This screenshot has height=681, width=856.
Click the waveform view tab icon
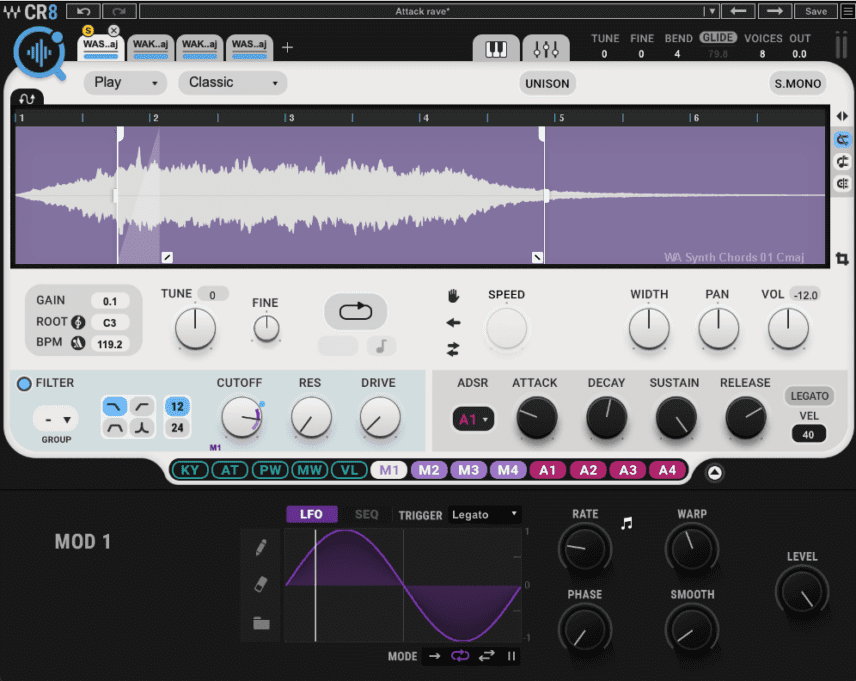27,98
